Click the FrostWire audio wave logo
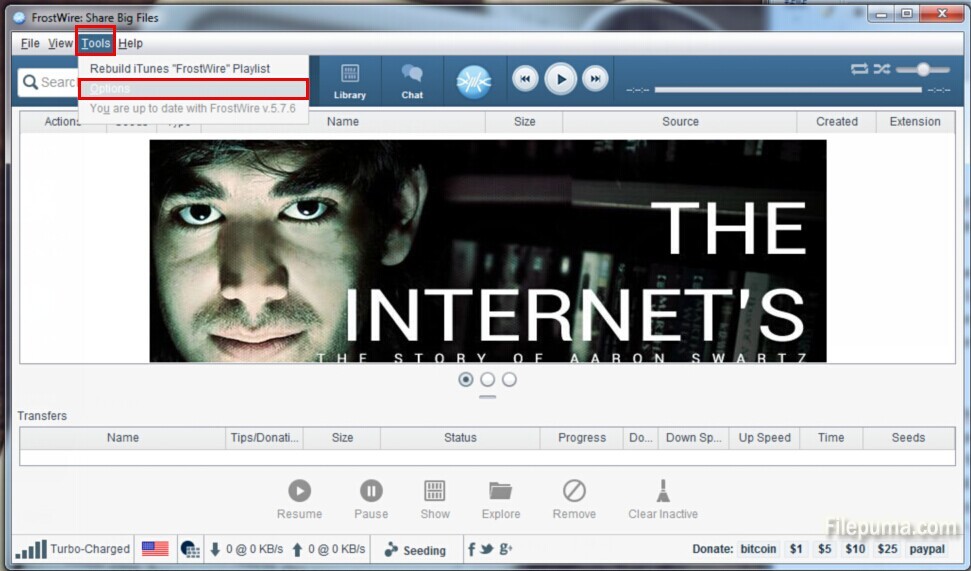971x571 pixels. pos(474,80)
